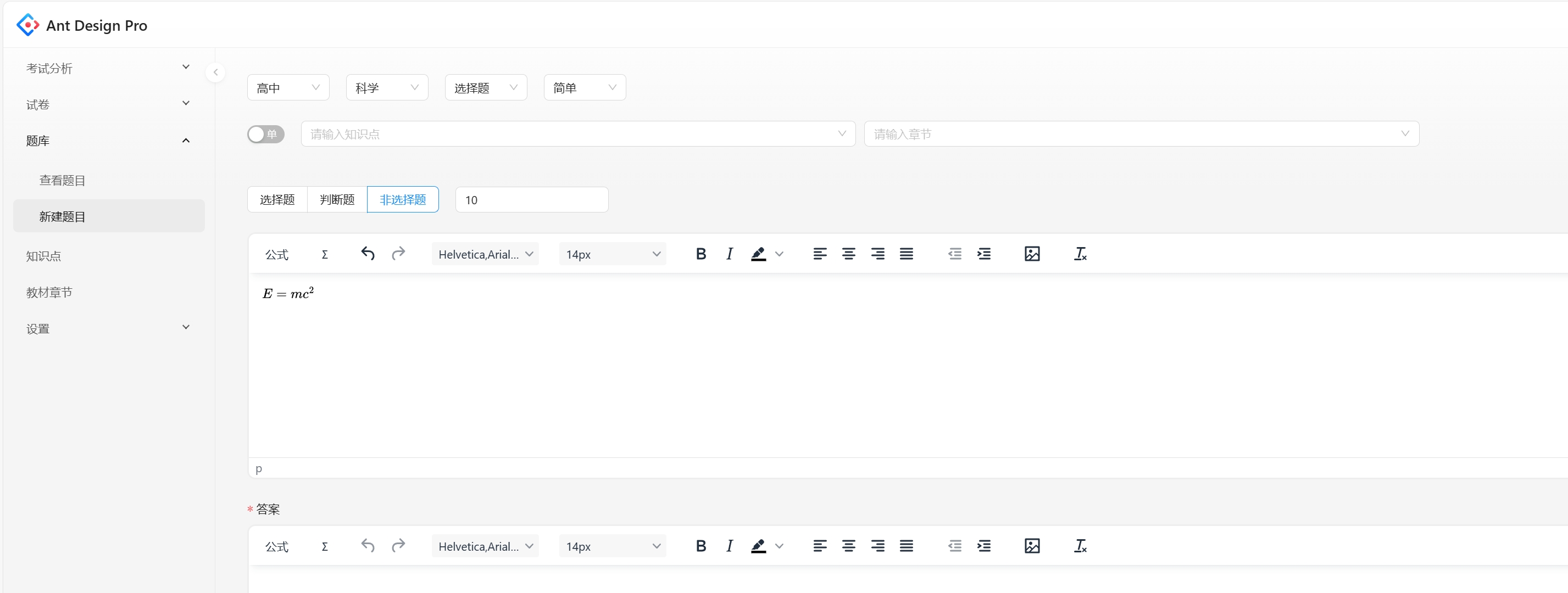This screenshot has width=1568, height=593.
Task: Align left in the answer editor
Action: 819,546
